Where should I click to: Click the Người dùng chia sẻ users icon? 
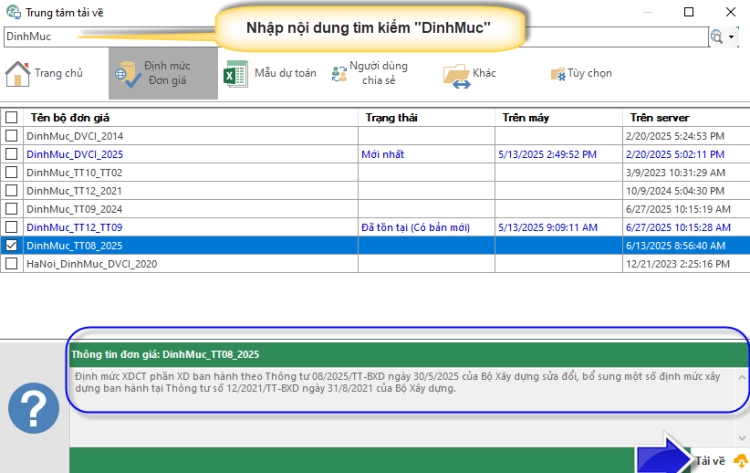point(339,74)
